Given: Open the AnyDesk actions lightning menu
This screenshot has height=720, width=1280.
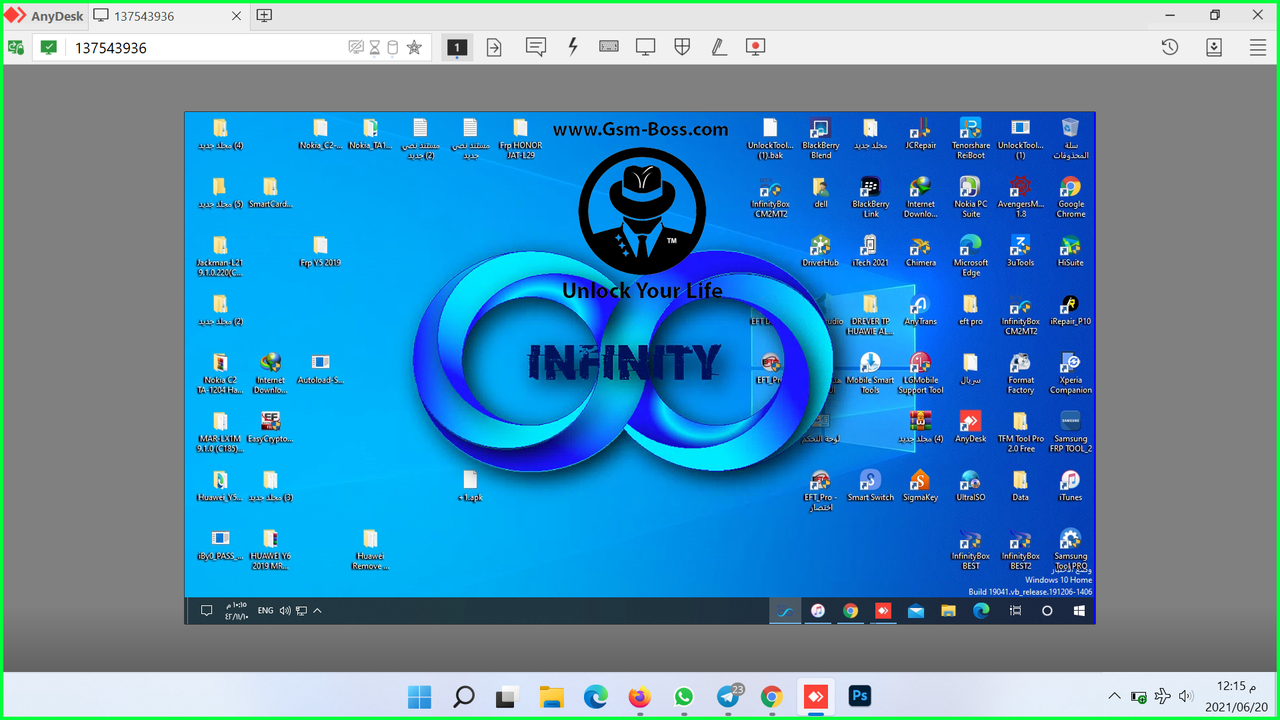Looking at the screenshot, I should point(573,47).
